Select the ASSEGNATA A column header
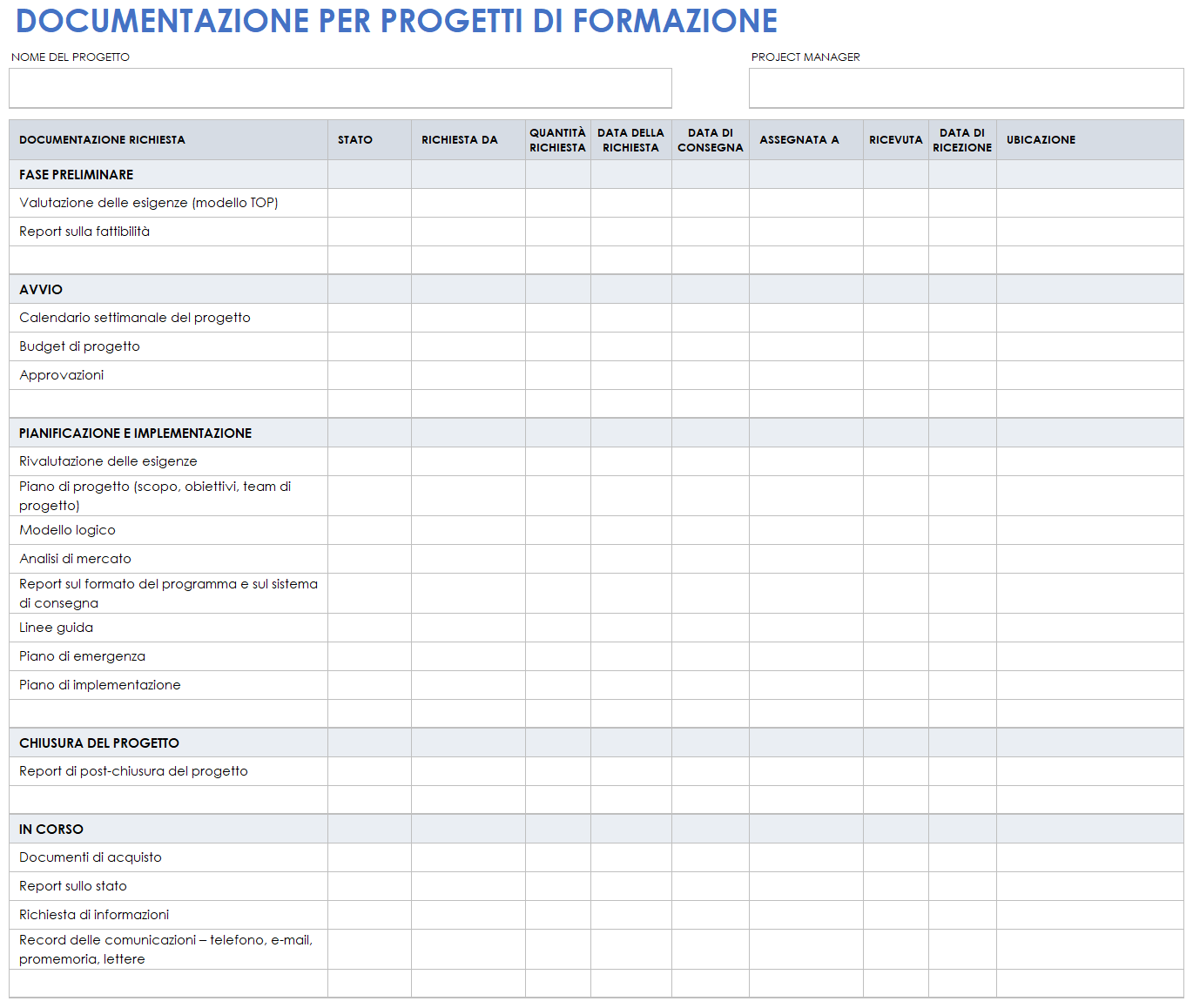 [806, 140]
